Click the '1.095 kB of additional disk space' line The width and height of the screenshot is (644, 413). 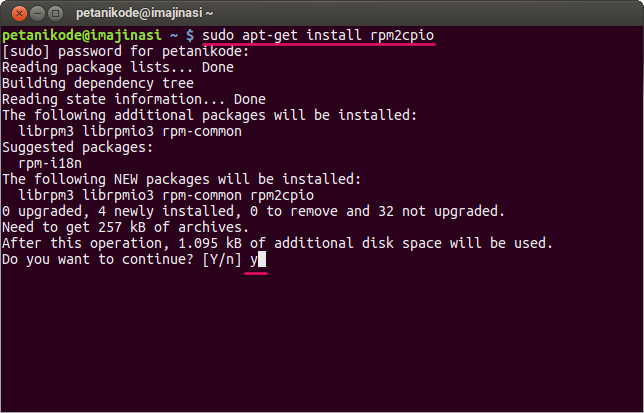point(277,243)
